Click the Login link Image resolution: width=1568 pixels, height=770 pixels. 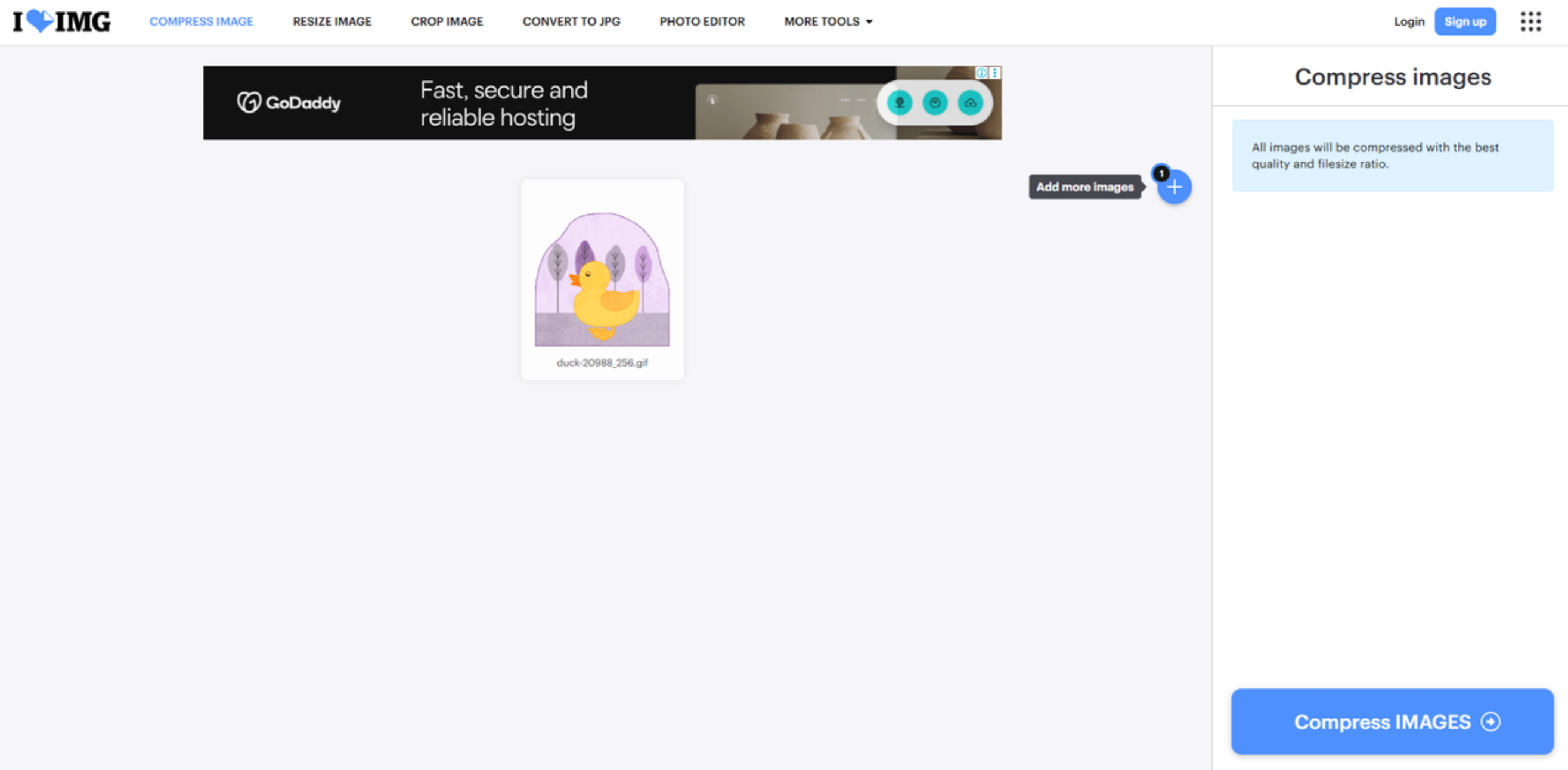(x=1410, y=21)
